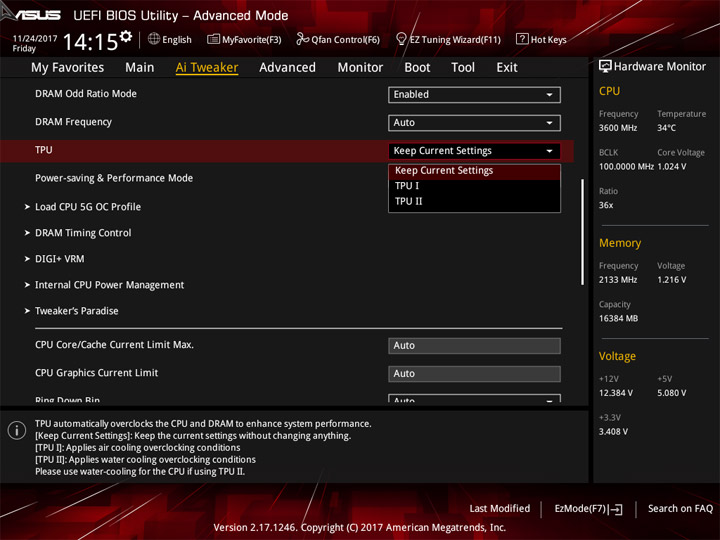This screenshot has width=720, height=540.
Task: Click BCLK value 100.0000 MHz
Action: click(626, 167)
